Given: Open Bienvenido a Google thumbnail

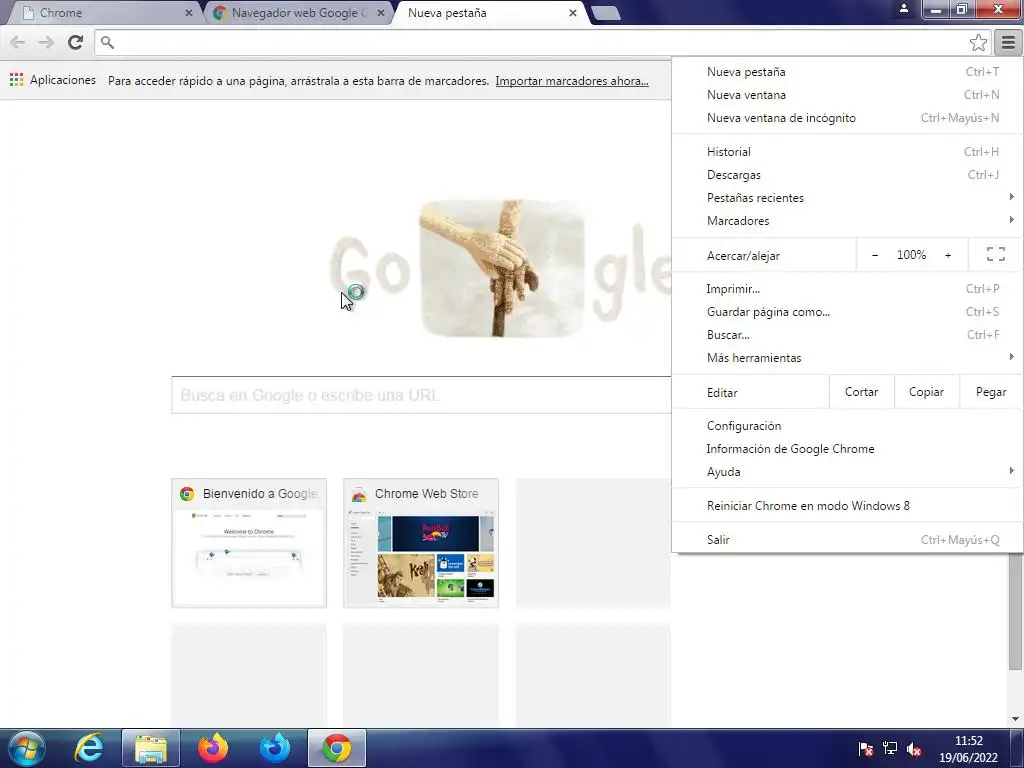Looking at the screenshot, I should click(x=249, y=543).
